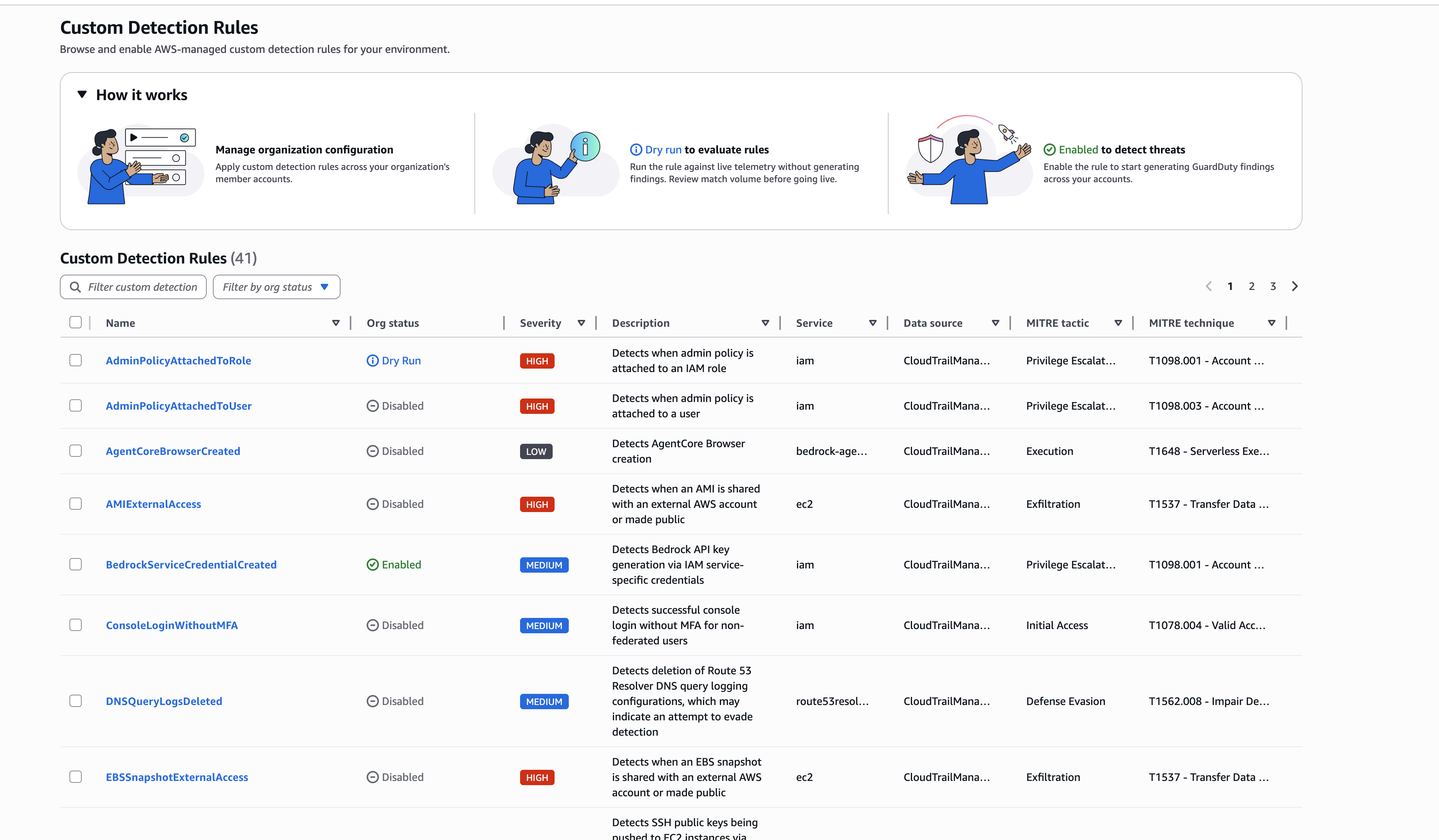Image resolution: width=1439 pixels, height=840 pixels.
Task: Go to the previous page arrow
Action: [x=1208, y=286]
